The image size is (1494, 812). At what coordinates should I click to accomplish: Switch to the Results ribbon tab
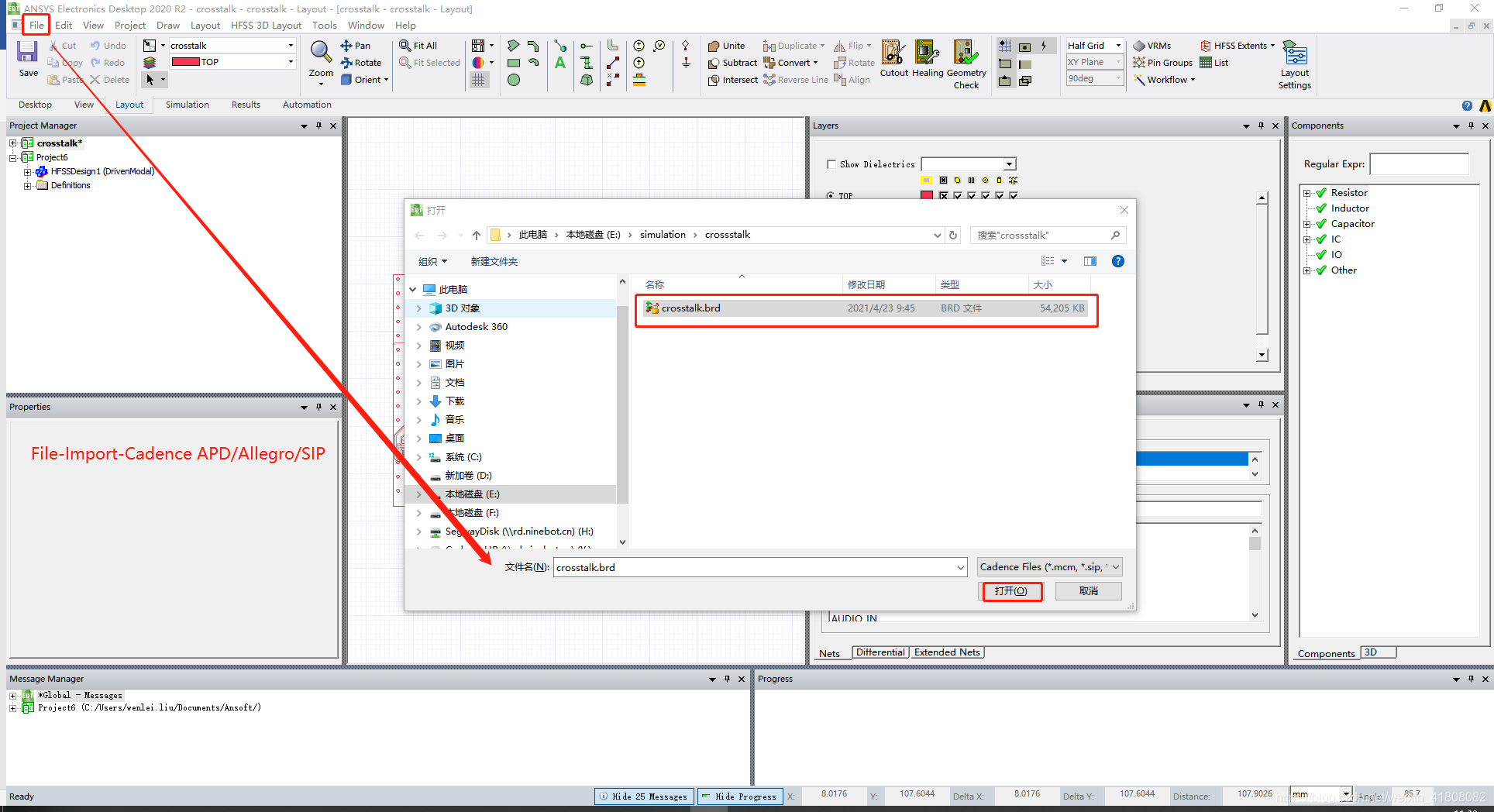246,105
